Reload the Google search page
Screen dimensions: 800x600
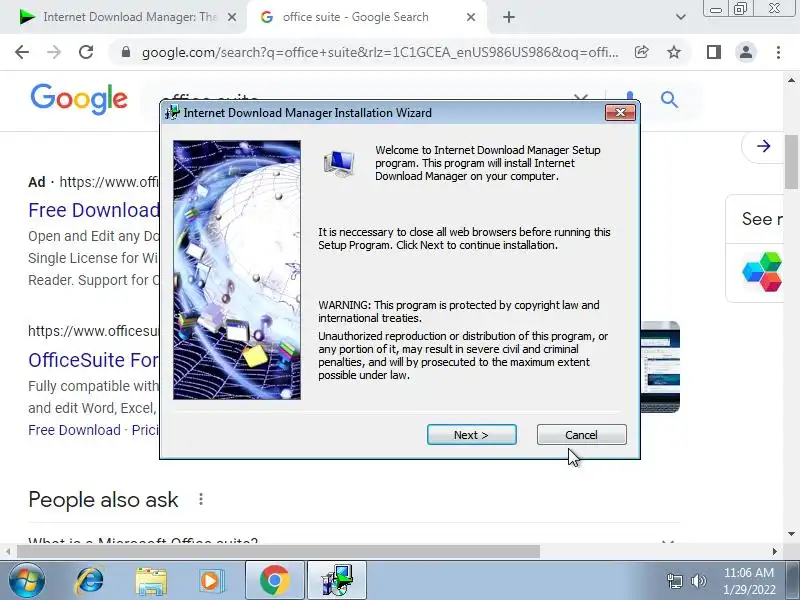pyautogui.click(x=86, y=52)
